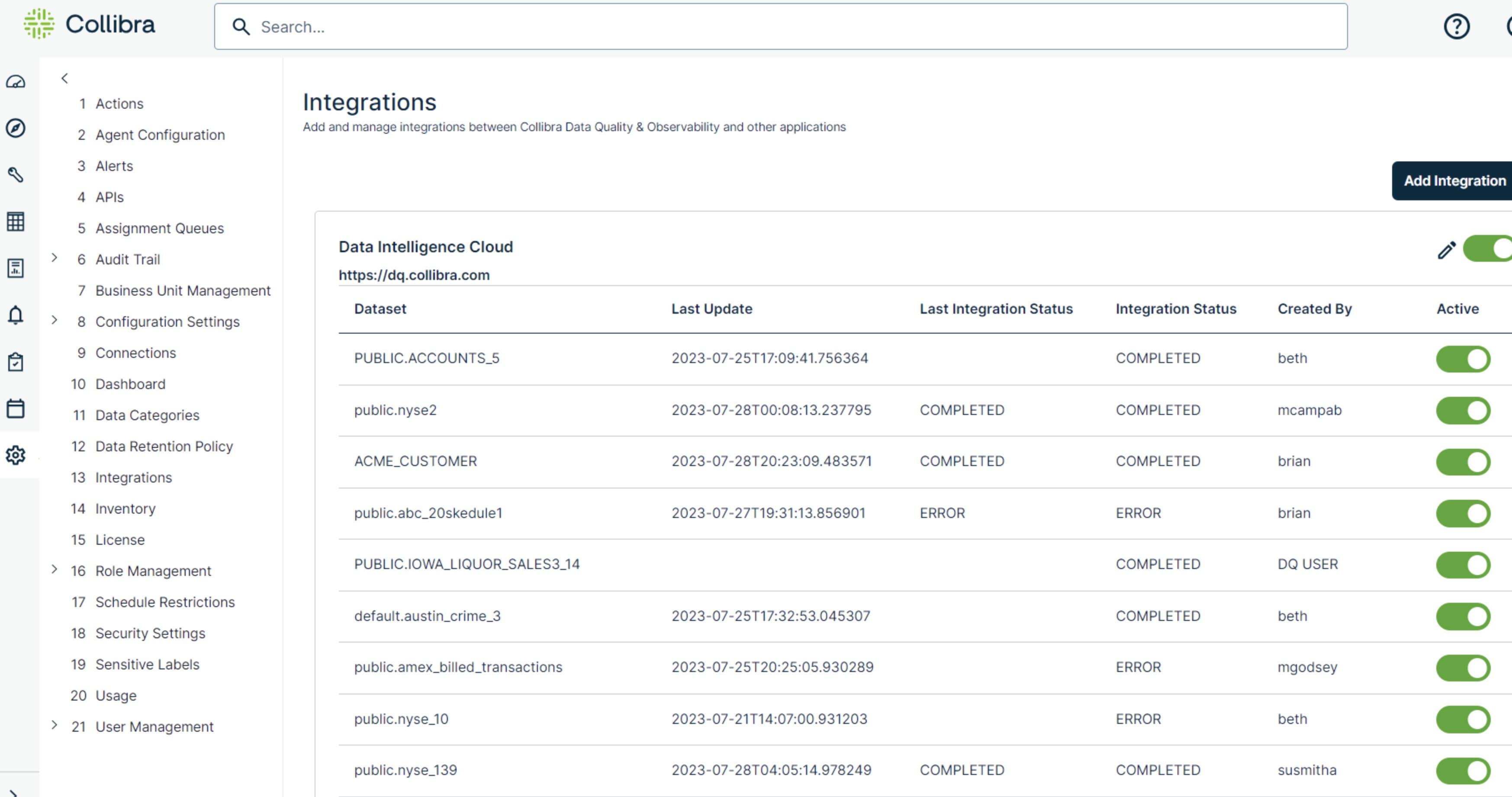This screenshot has height=797, width=1512.
Task: Open the compass Explorer icon
Action: tap(16, 128)
